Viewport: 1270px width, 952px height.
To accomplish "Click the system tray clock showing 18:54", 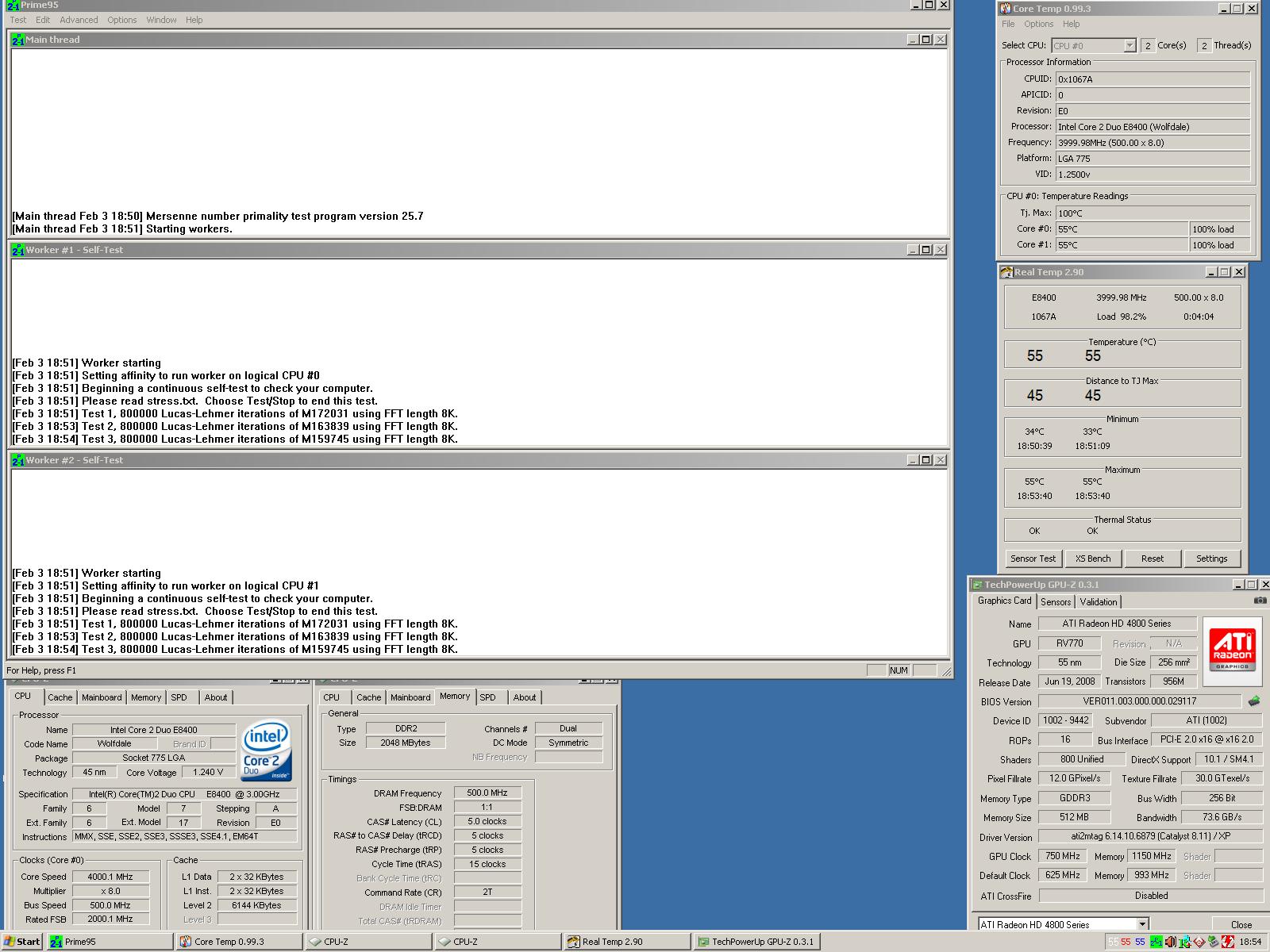I will coord(1250,942).
